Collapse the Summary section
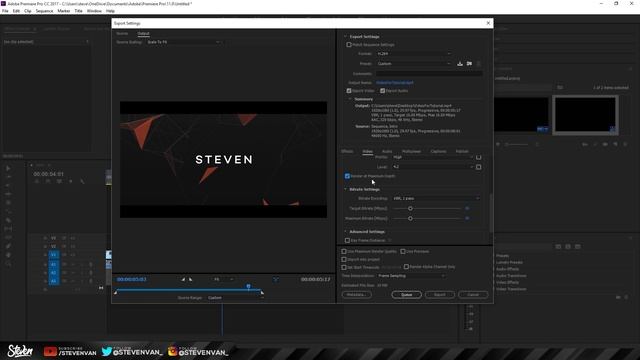The height and width of the screenshot is (360, 640). click(350, 99)
